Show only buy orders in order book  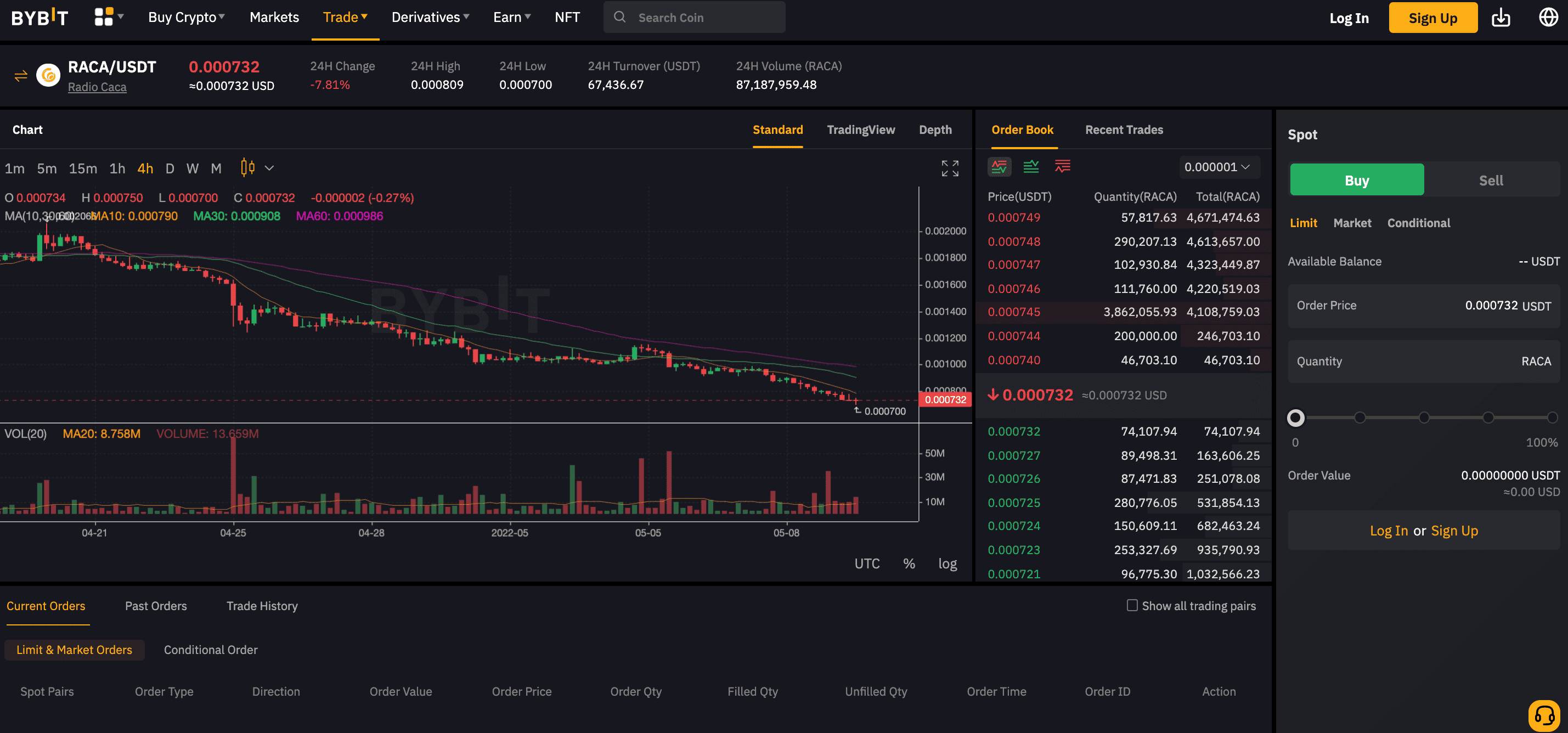(x=1030, y=166)
